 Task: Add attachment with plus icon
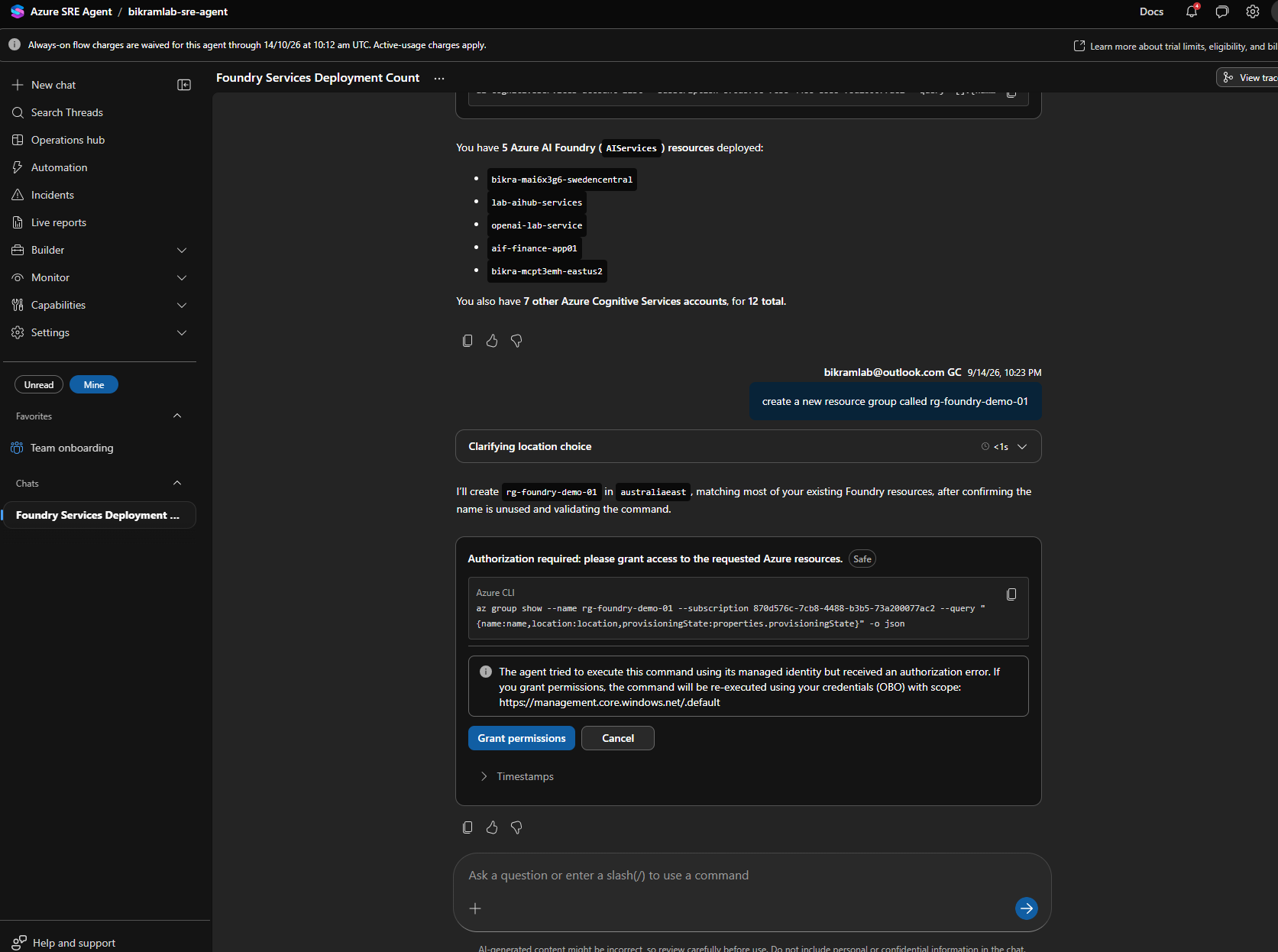(475, 908)
